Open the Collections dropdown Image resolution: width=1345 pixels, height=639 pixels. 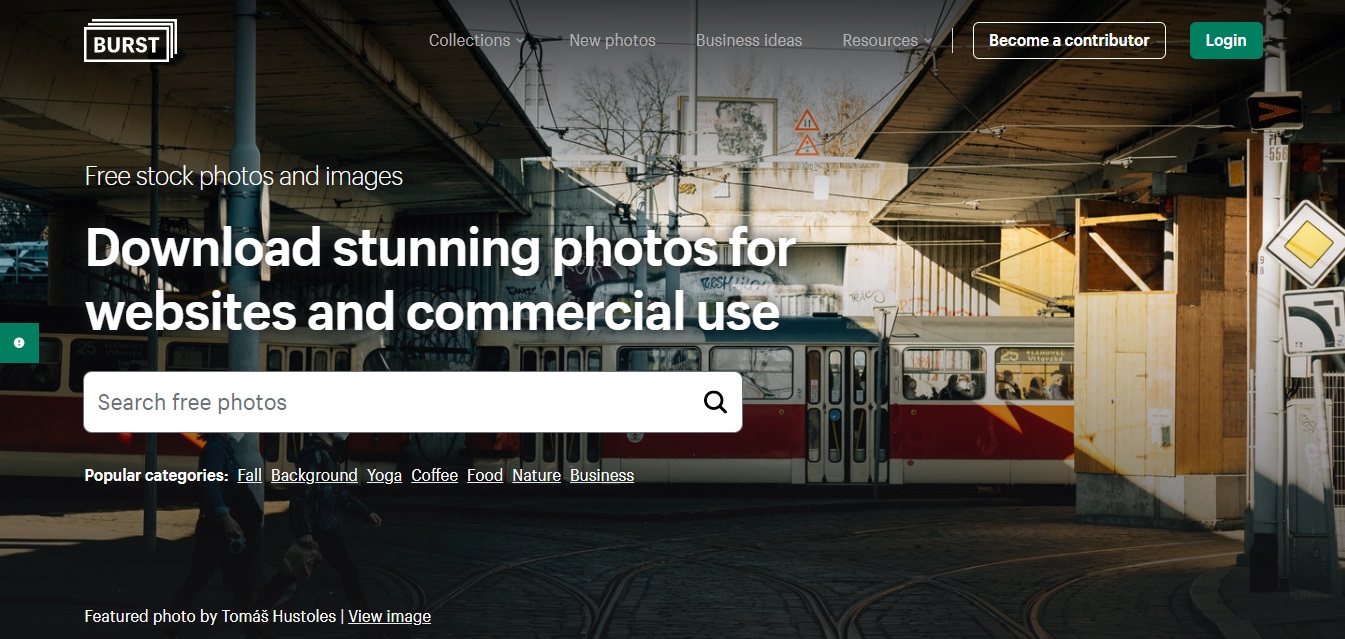469,40
